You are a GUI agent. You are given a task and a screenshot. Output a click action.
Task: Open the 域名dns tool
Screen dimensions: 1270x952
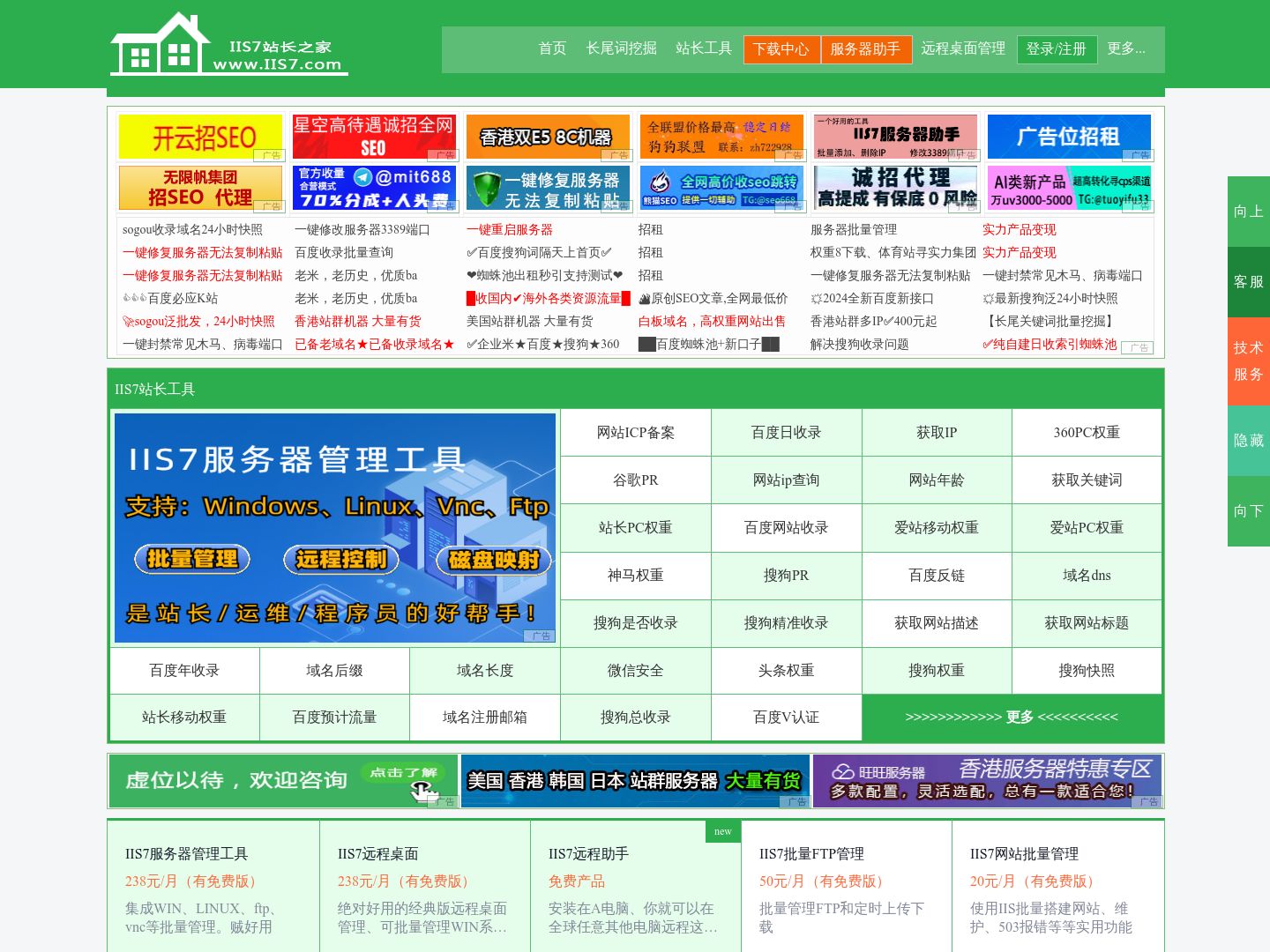[x=1087, y=576]
